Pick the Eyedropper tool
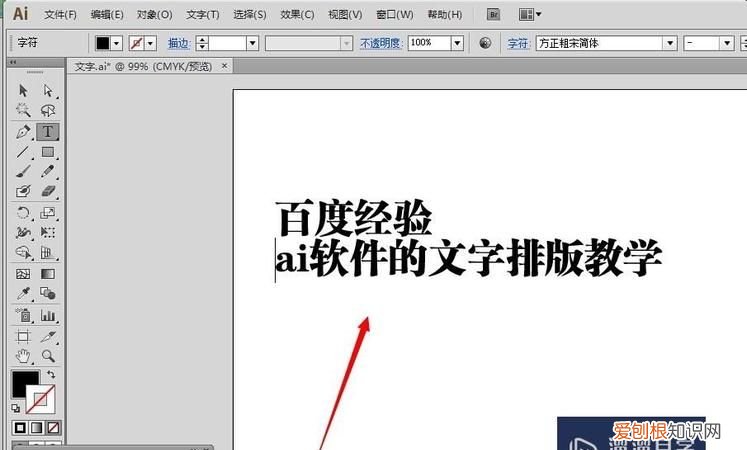Image resolution: width=747 pixels, height=450 pixels. click(x=23, y=293)
